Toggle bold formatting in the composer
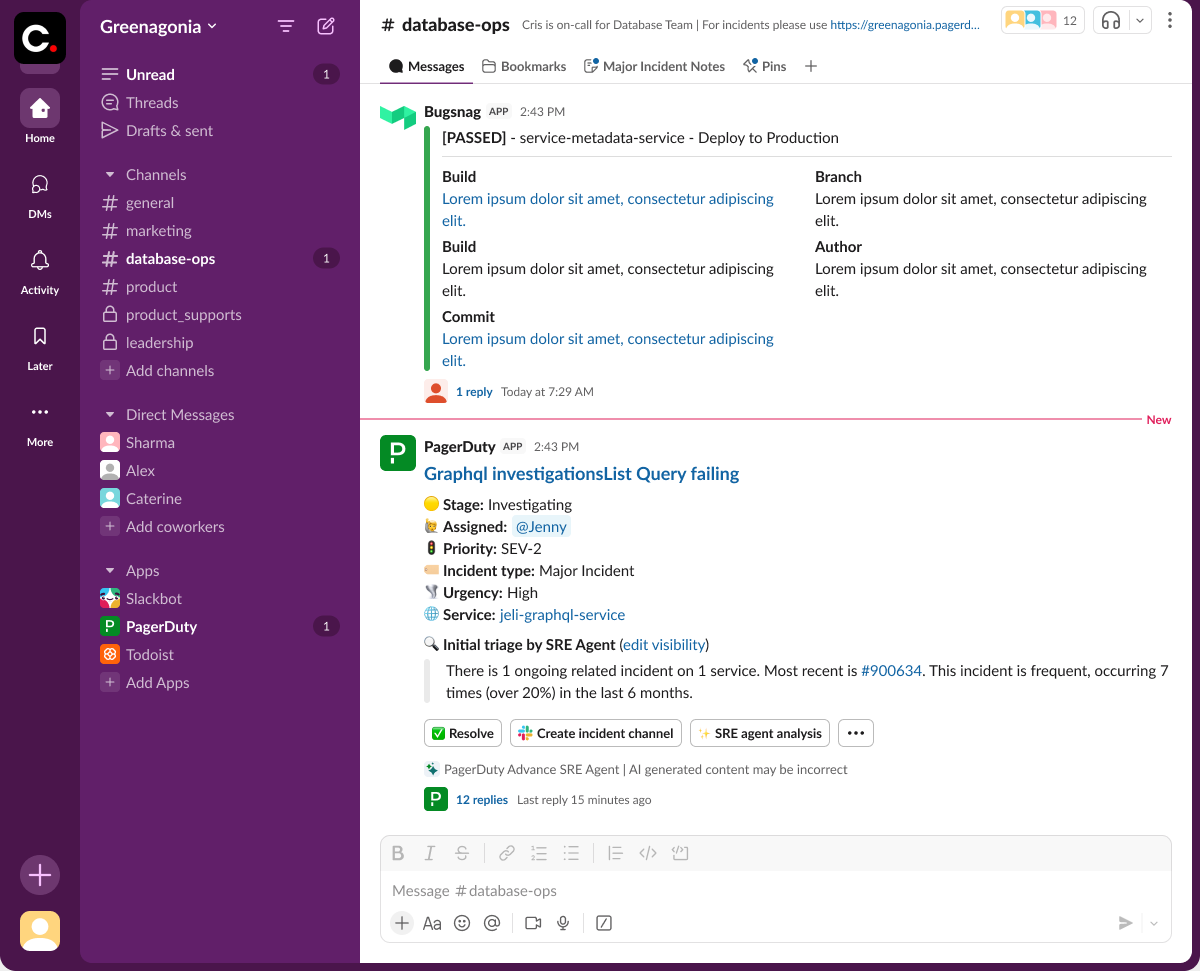Viewport: 1200px width, 971px height. [397, 852]
